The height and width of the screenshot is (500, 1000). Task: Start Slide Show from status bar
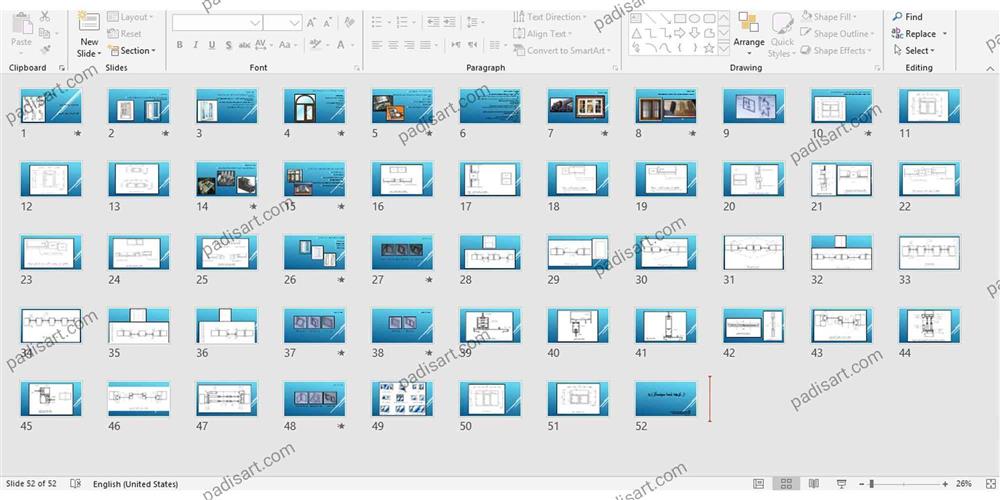click(x=838, y=484)
